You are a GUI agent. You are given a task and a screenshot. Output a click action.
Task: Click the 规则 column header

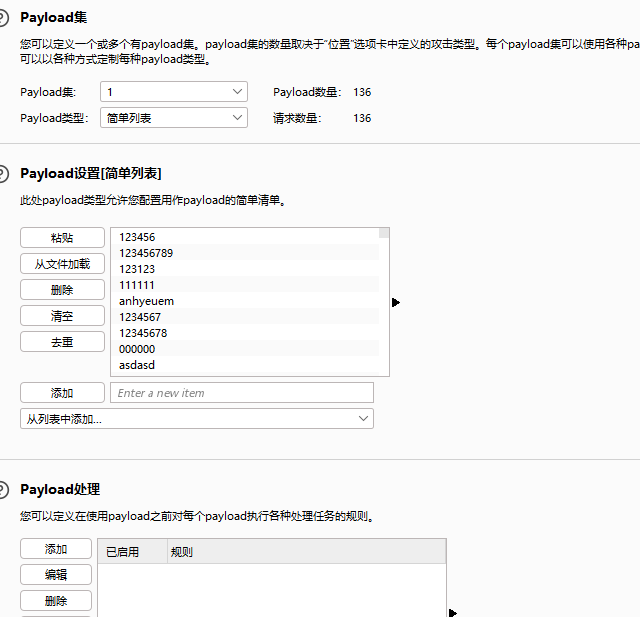tap(307, 552)
